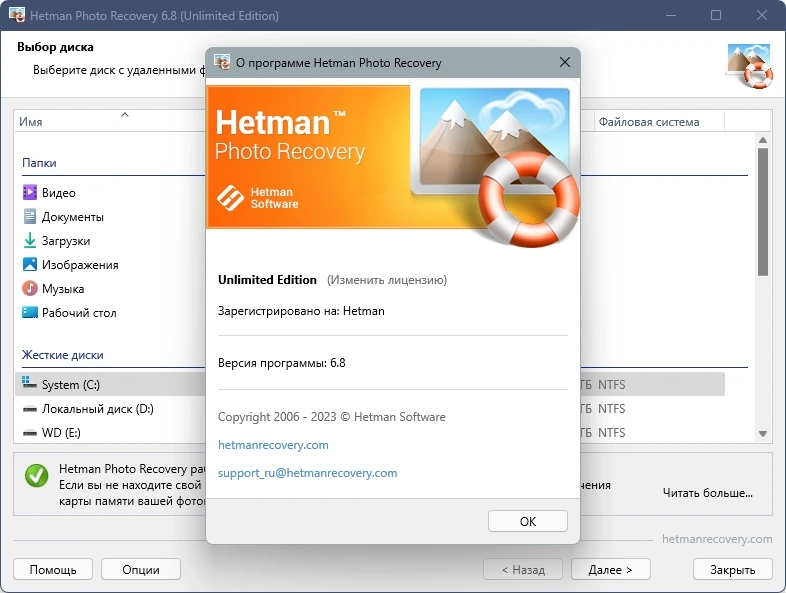This screenshot has height=593, width=786.
Task: Select the Документы folder row
Action: click(x=110, y=217)
